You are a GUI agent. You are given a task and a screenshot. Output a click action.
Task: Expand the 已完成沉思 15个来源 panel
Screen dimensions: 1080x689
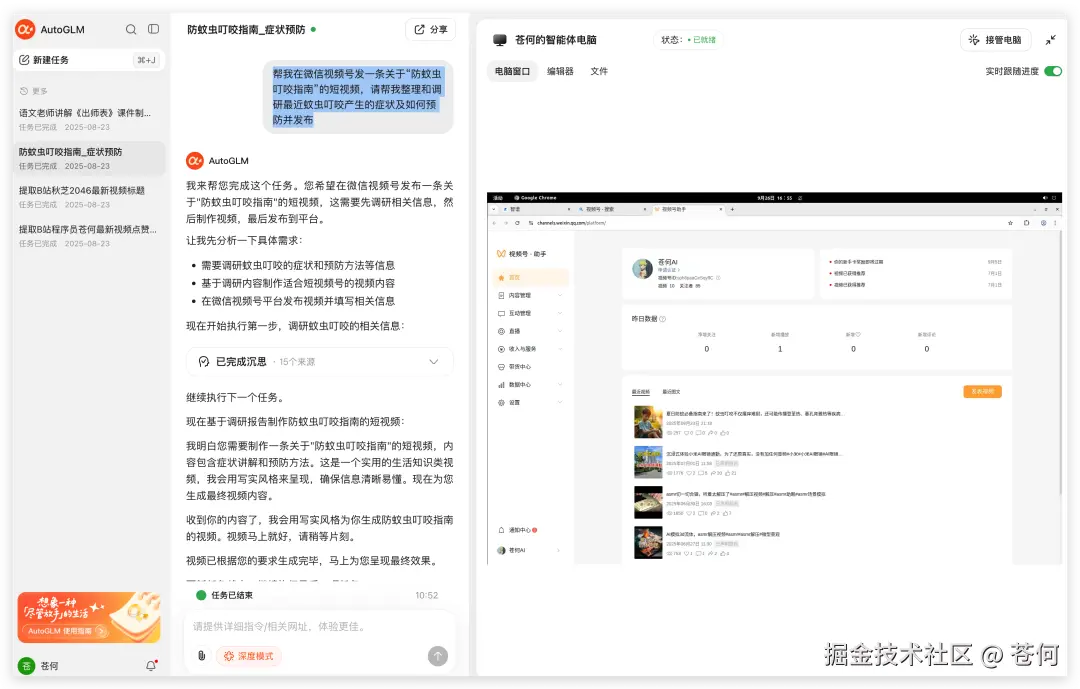pyautogui.click(x=320, y=362)
